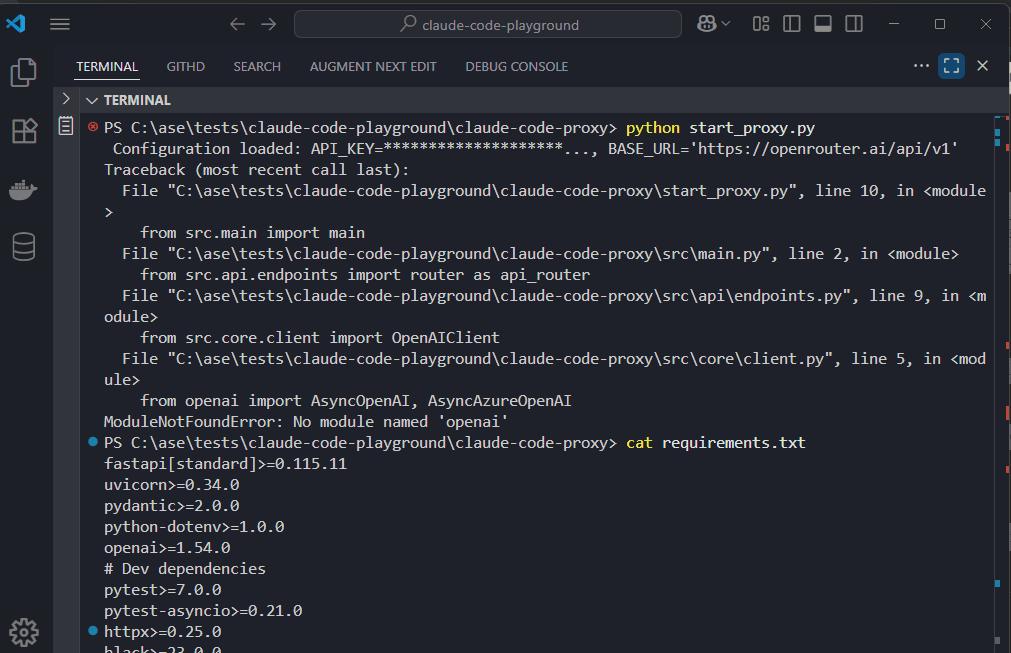Click the line 'pydantic>=2.0.0'
1011x653 pixels.
(172, 505)
